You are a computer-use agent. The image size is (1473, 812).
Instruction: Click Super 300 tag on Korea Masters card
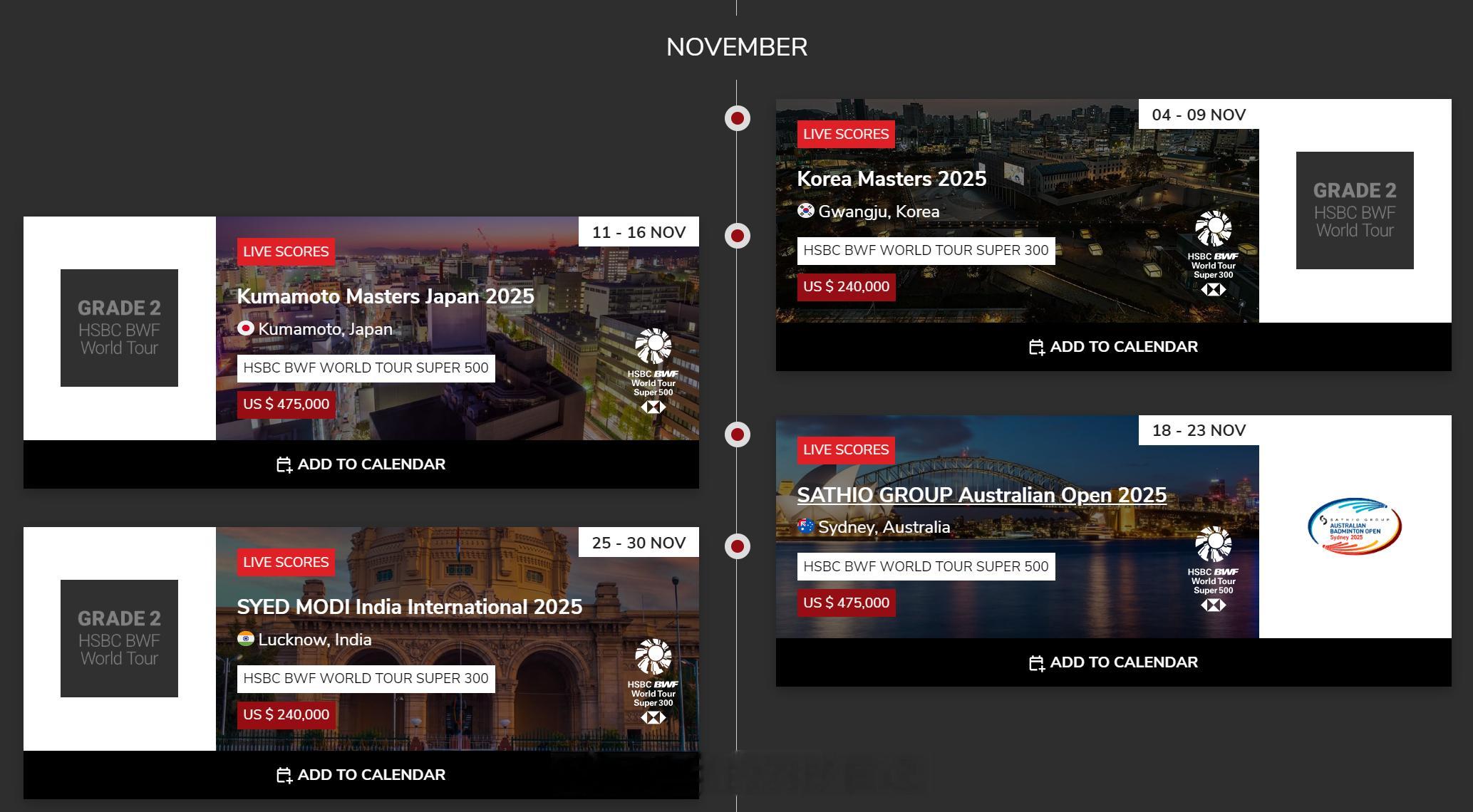coord(926,251)
